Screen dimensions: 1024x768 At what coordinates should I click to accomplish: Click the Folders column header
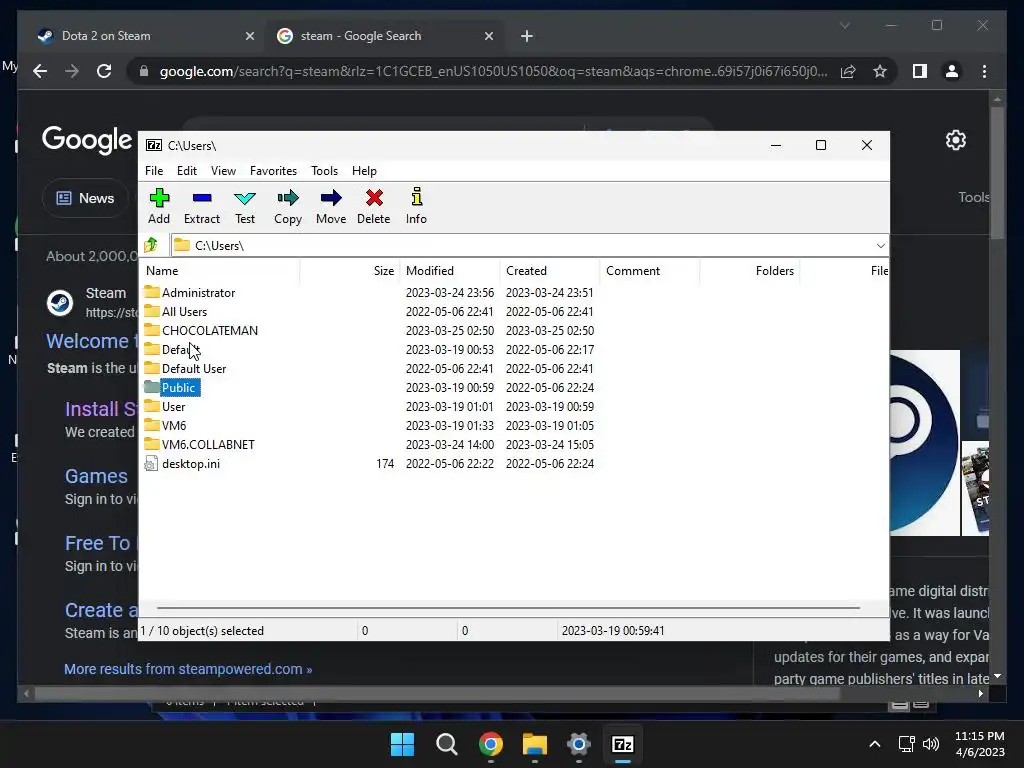[x=750, y=271]
